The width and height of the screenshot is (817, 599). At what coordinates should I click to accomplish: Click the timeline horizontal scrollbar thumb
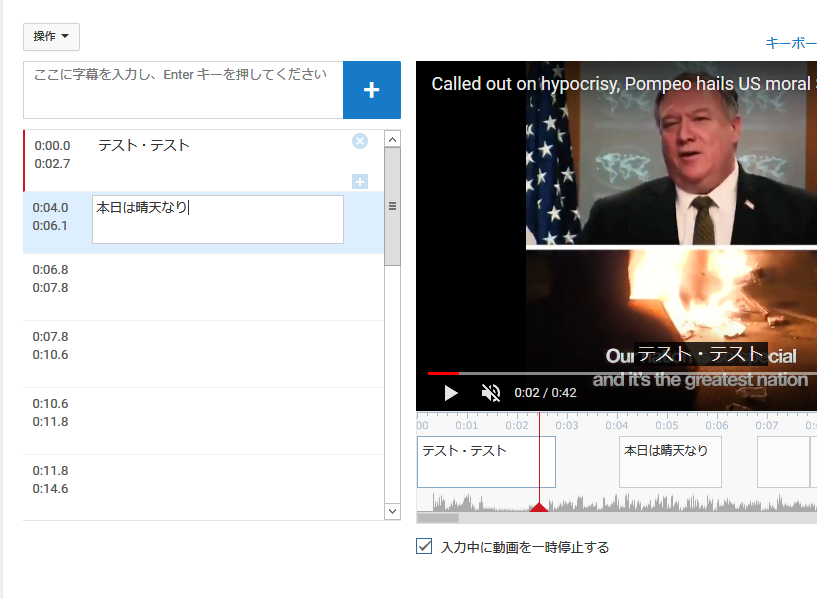pyautogui.click(x=438, y=518)
